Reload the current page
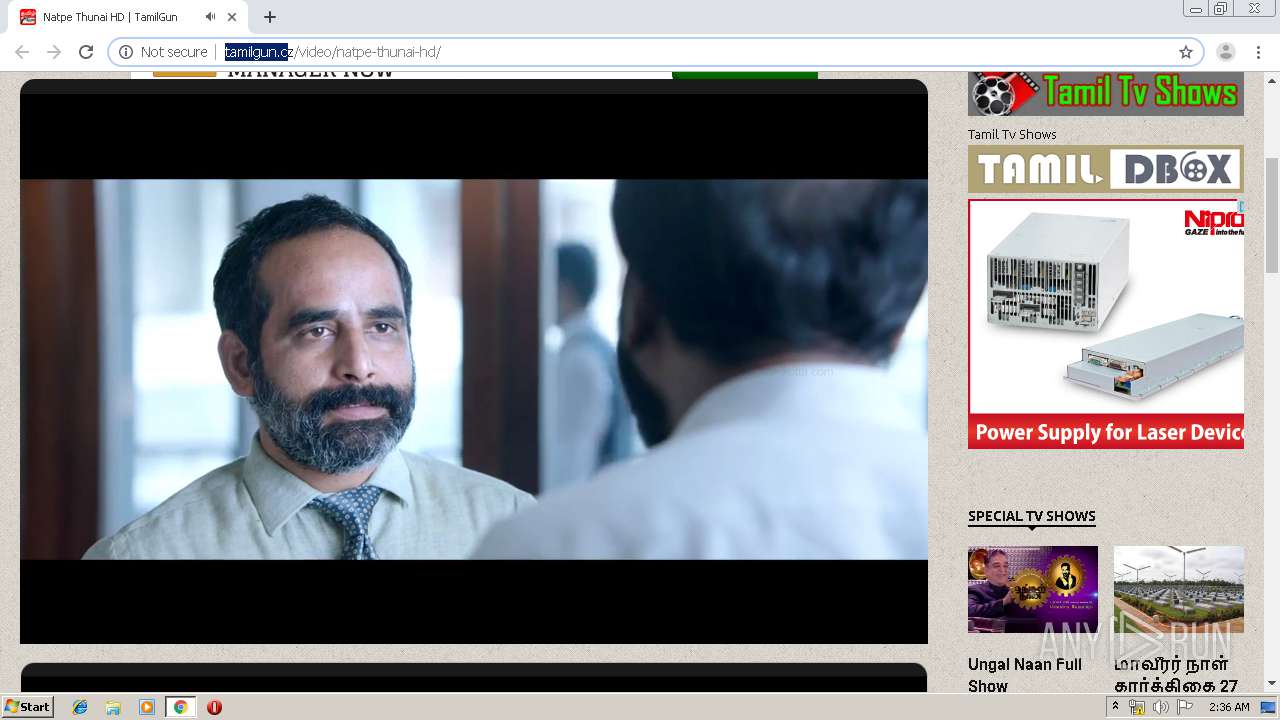 [86, 52]
